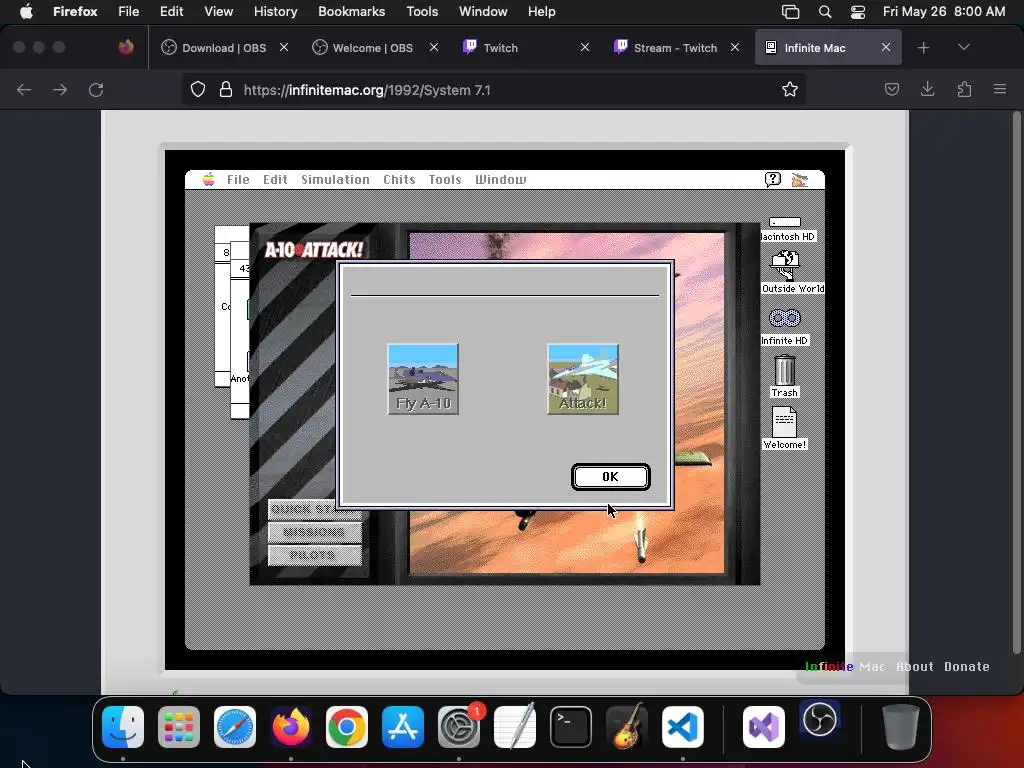Select the Attack! picture button

pyautogui.click(x=583, y=379)
